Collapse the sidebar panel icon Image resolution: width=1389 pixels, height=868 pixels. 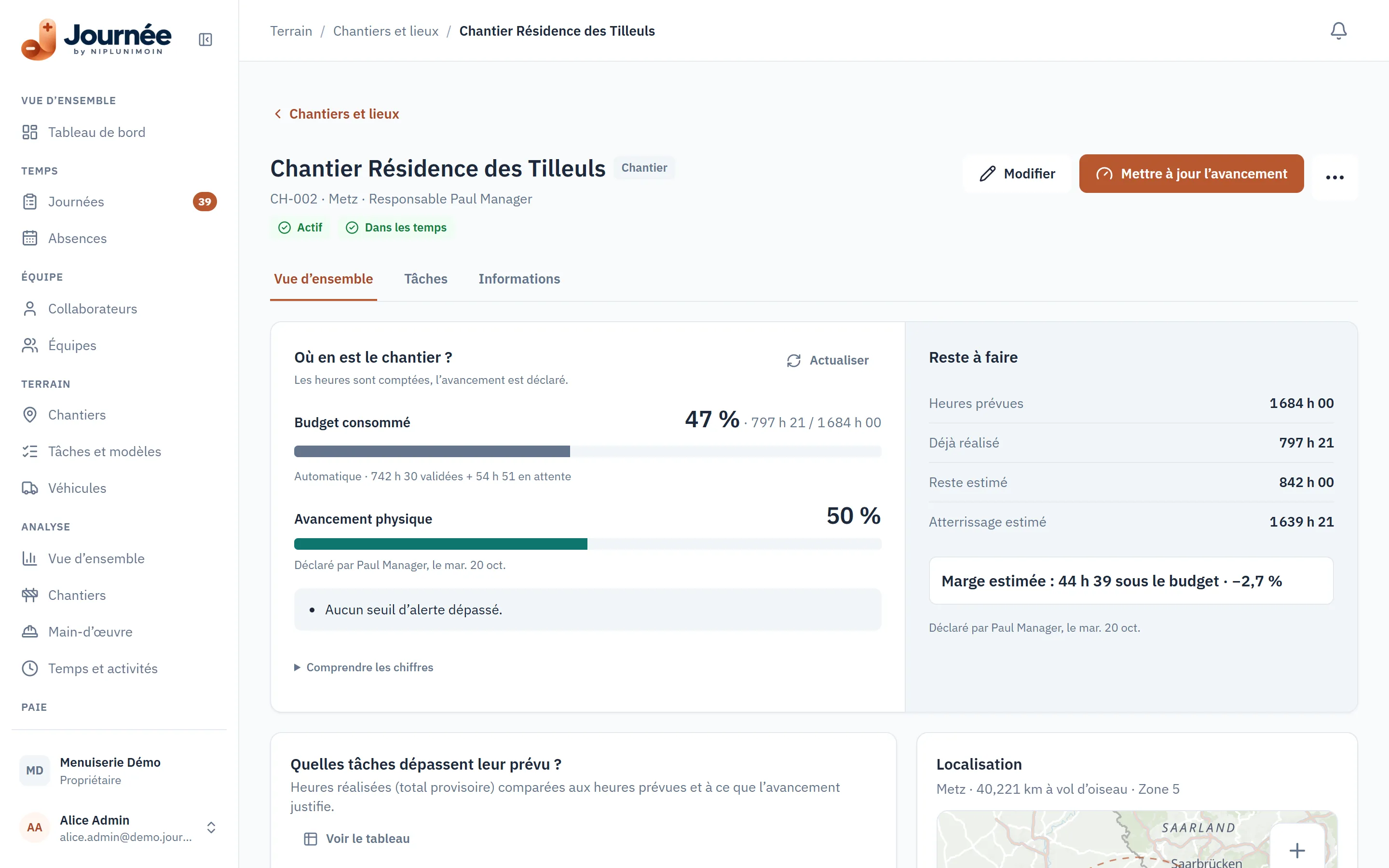click(205, 40)
